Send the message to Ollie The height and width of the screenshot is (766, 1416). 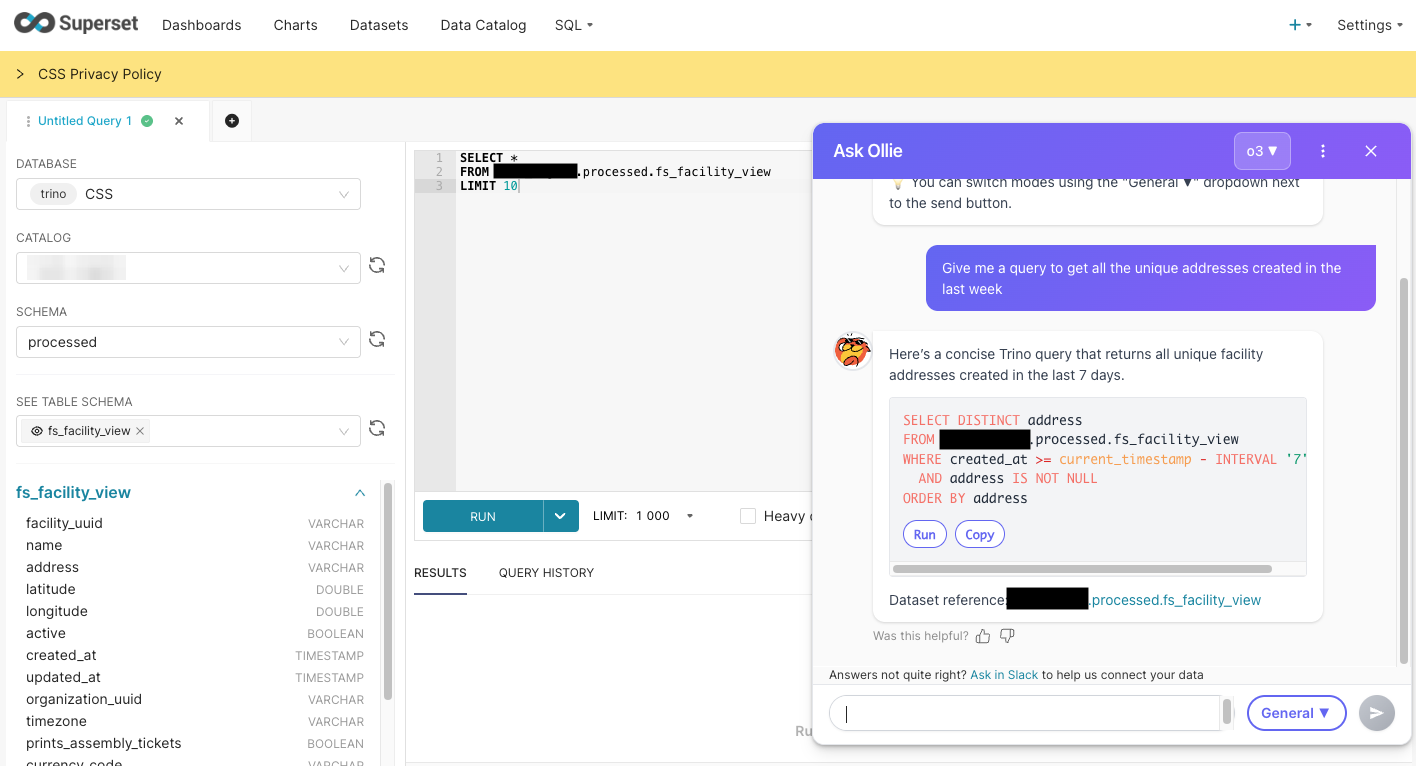[x=1377, y=713]
